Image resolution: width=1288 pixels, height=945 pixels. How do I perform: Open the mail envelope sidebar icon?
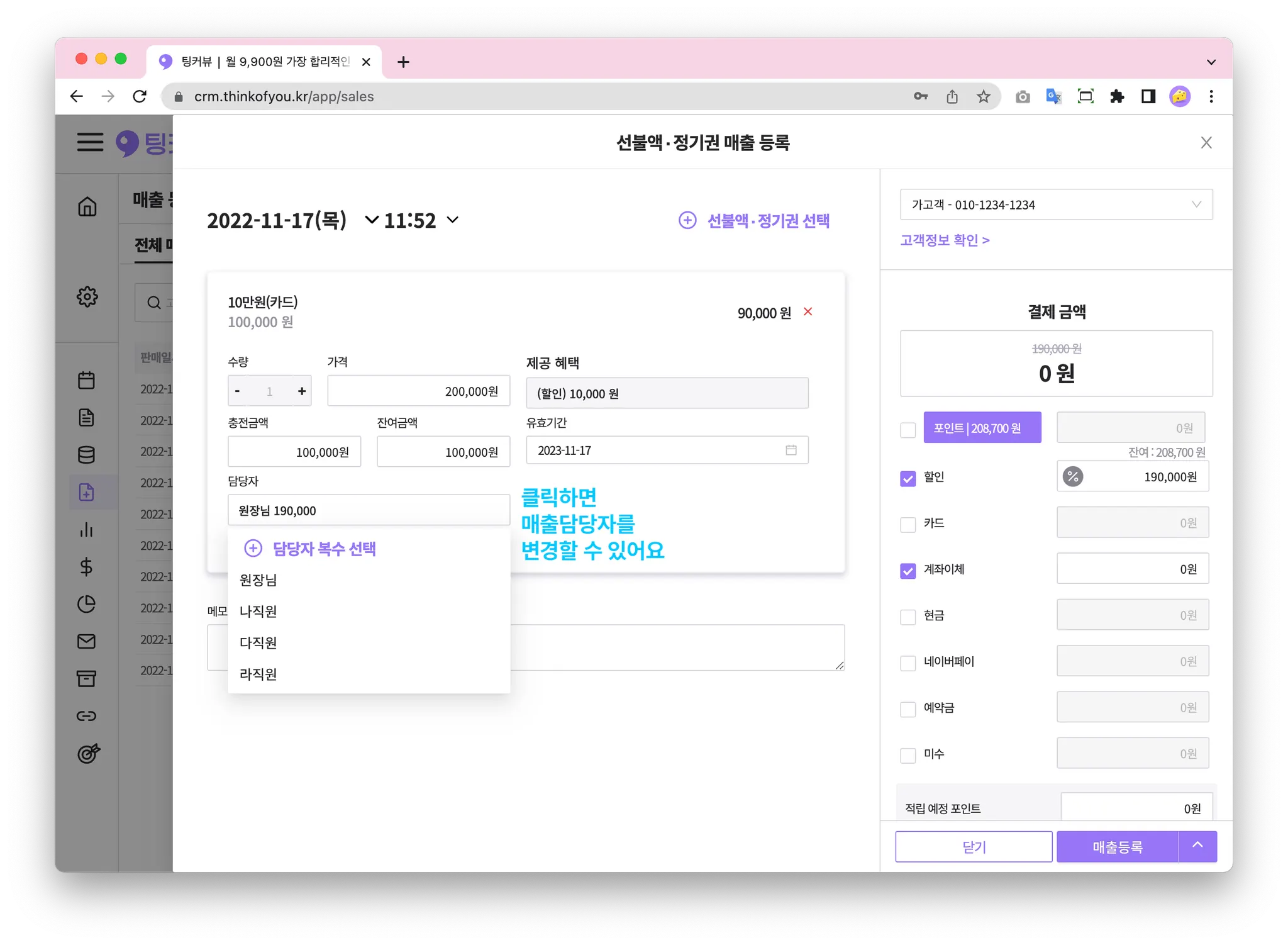click(86, 641)
